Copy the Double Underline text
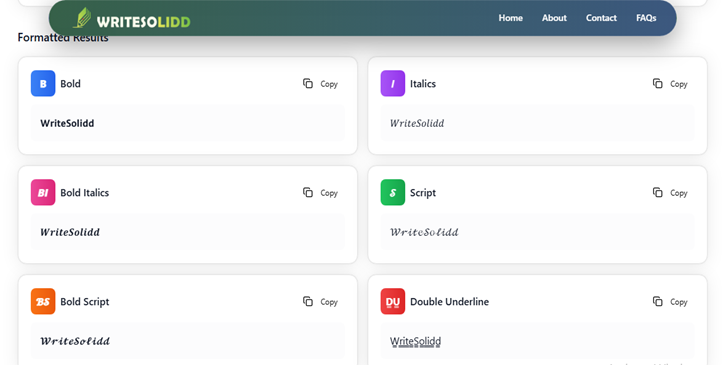 click(x=670, y=302)
